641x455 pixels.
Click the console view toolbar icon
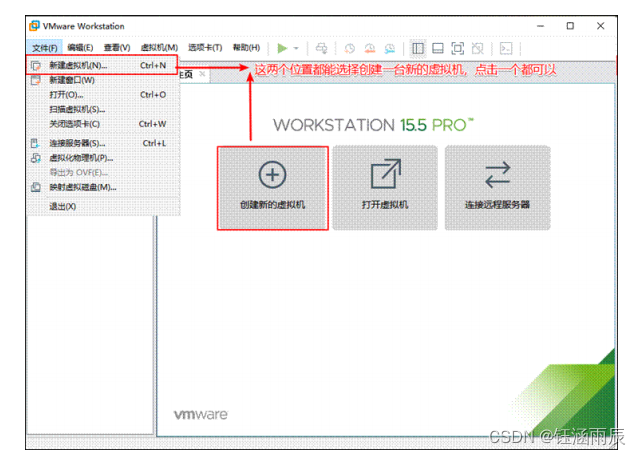click(x=506, y=49)
